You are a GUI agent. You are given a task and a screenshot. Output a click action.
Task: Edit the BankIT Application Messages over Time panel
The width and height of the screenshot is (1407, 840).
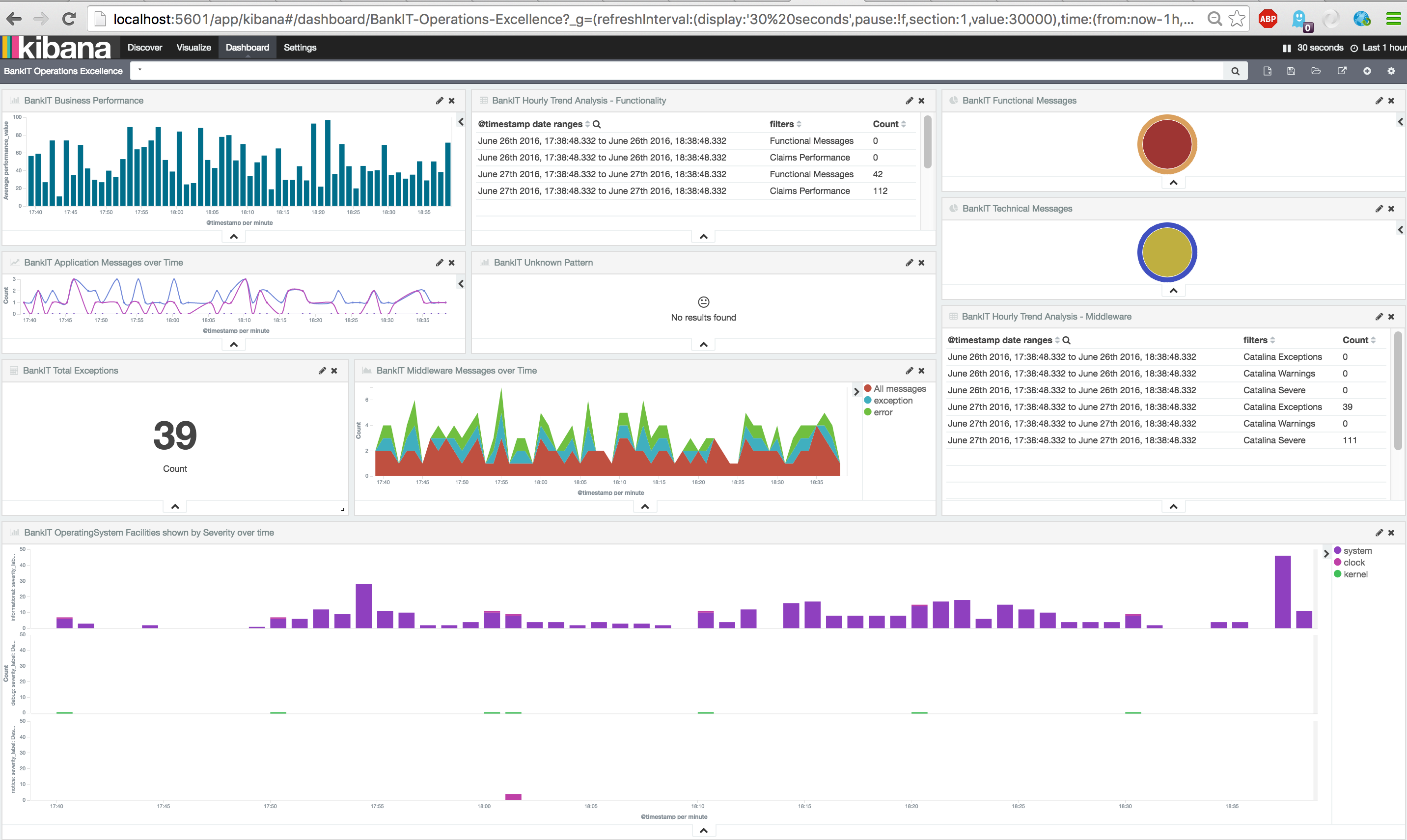click(x=440, y=263)
